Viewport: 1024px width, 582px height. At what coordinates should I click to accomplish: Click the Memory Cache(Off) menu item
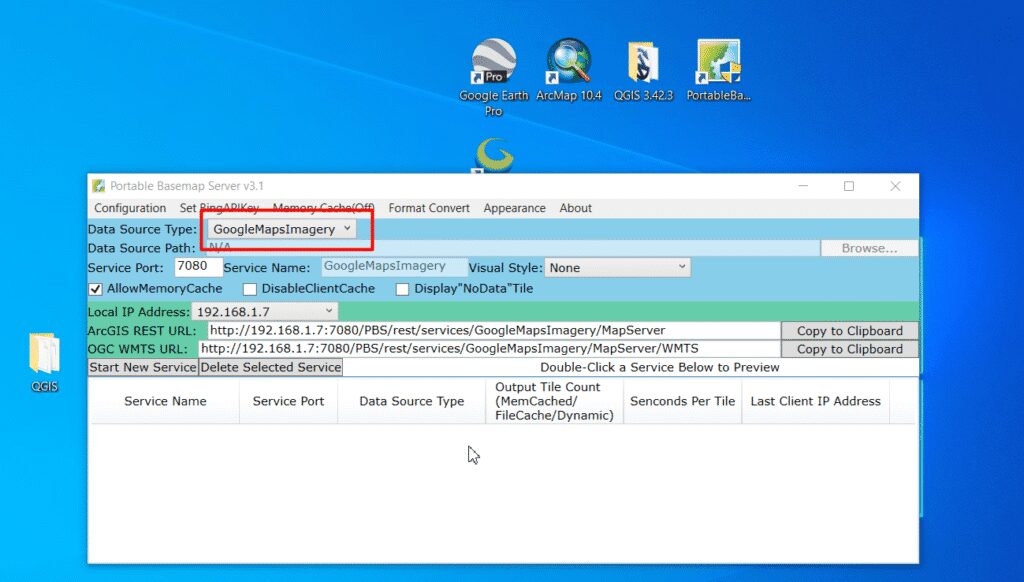click(x=323, y=208)
